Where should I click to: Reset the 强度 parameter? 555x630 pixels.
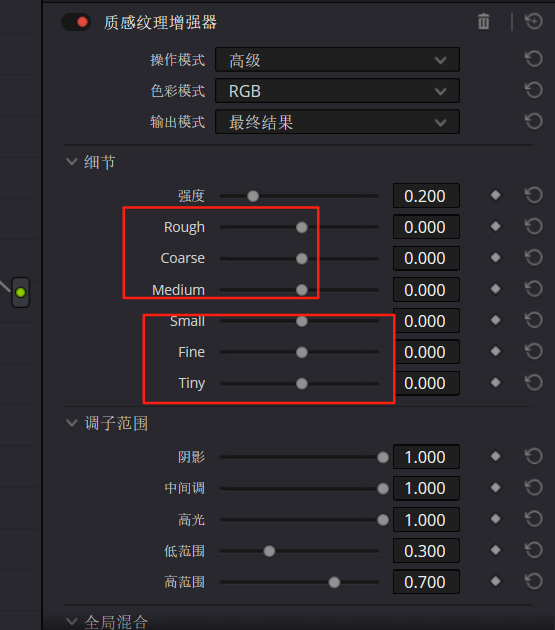tap(534, 195)
